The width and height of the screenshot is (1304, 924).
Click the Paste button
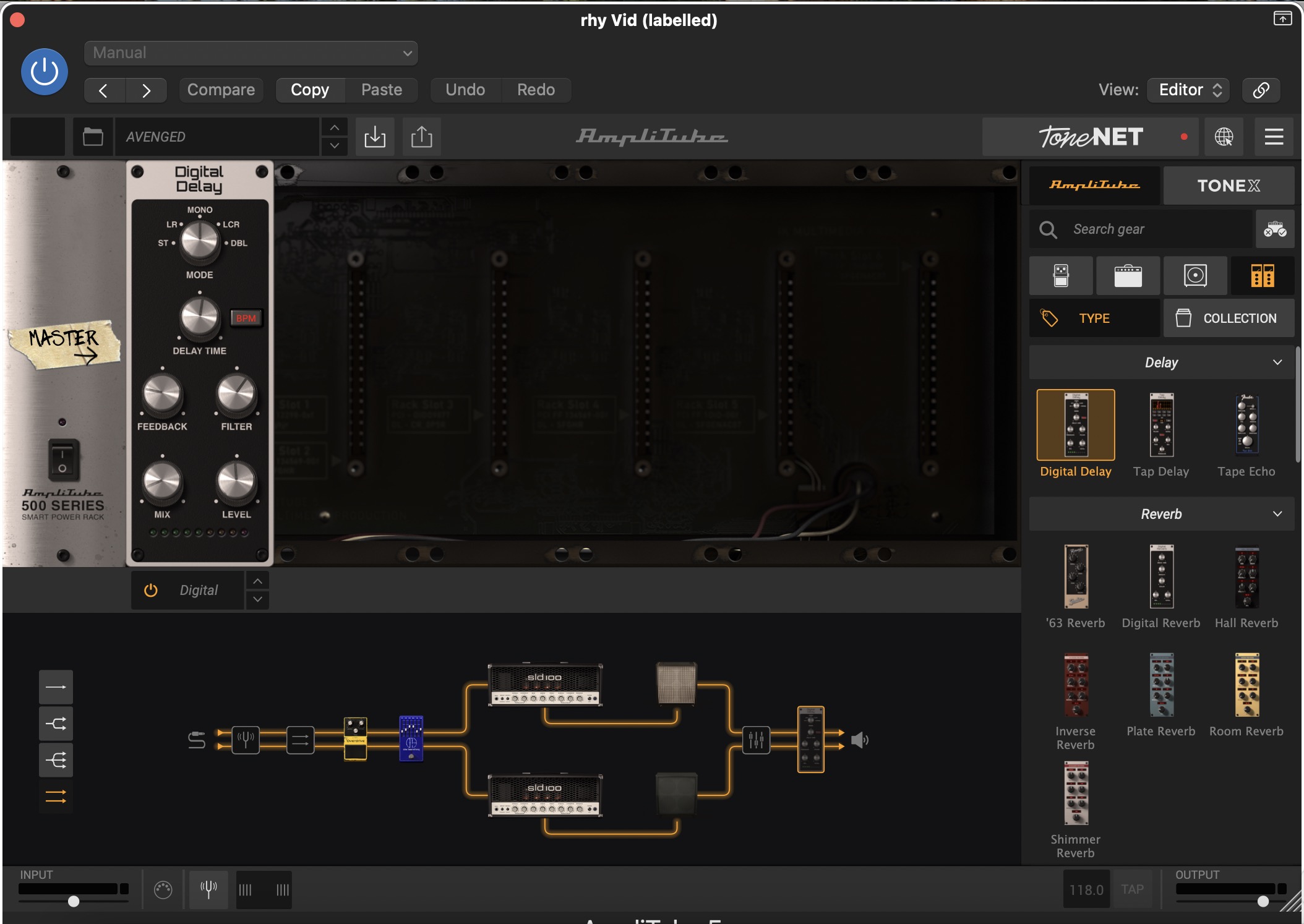[382, 90]
